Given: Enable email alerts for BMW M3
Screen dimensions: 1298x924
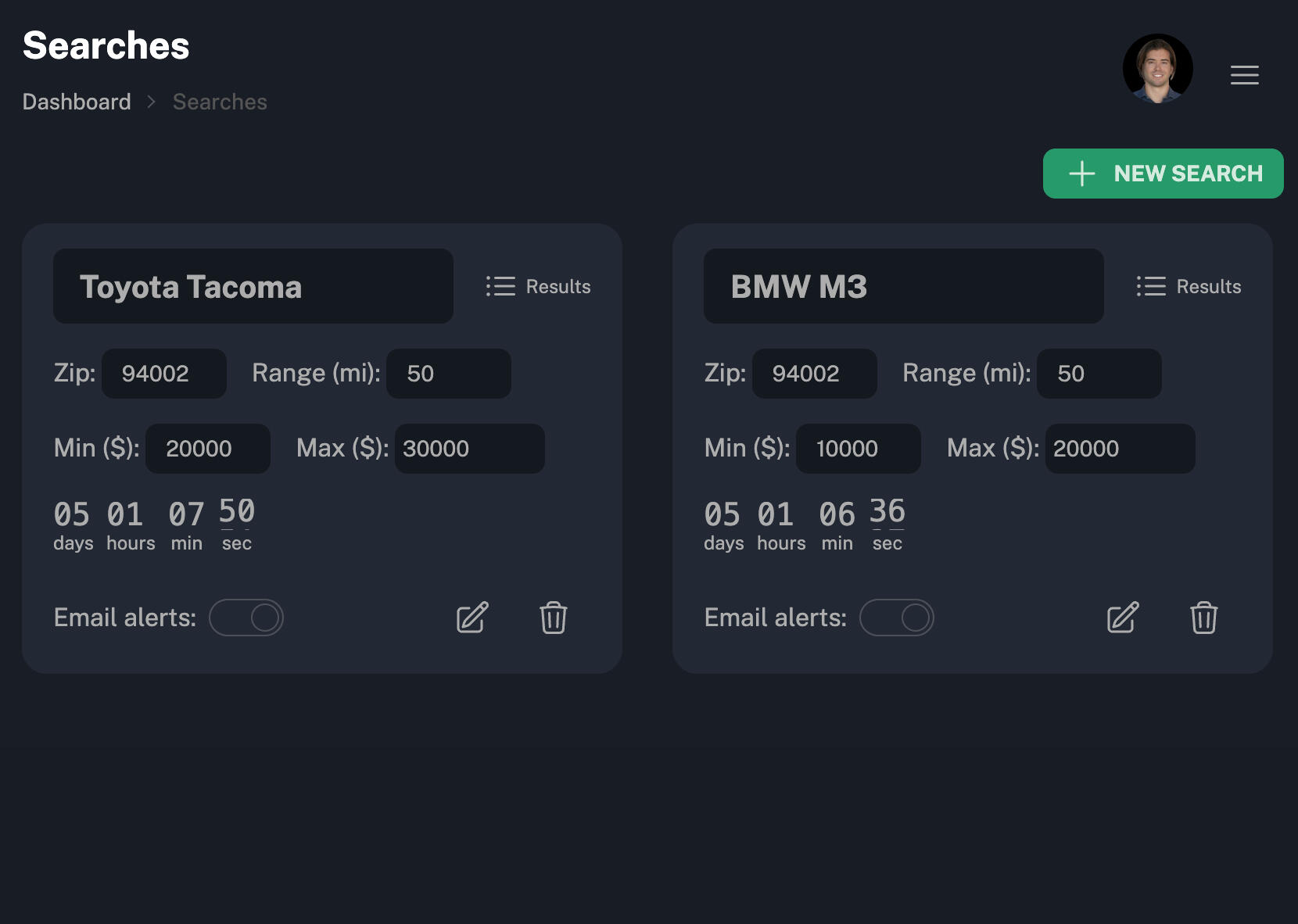Looking at the screenshot, I should [897, 618].
